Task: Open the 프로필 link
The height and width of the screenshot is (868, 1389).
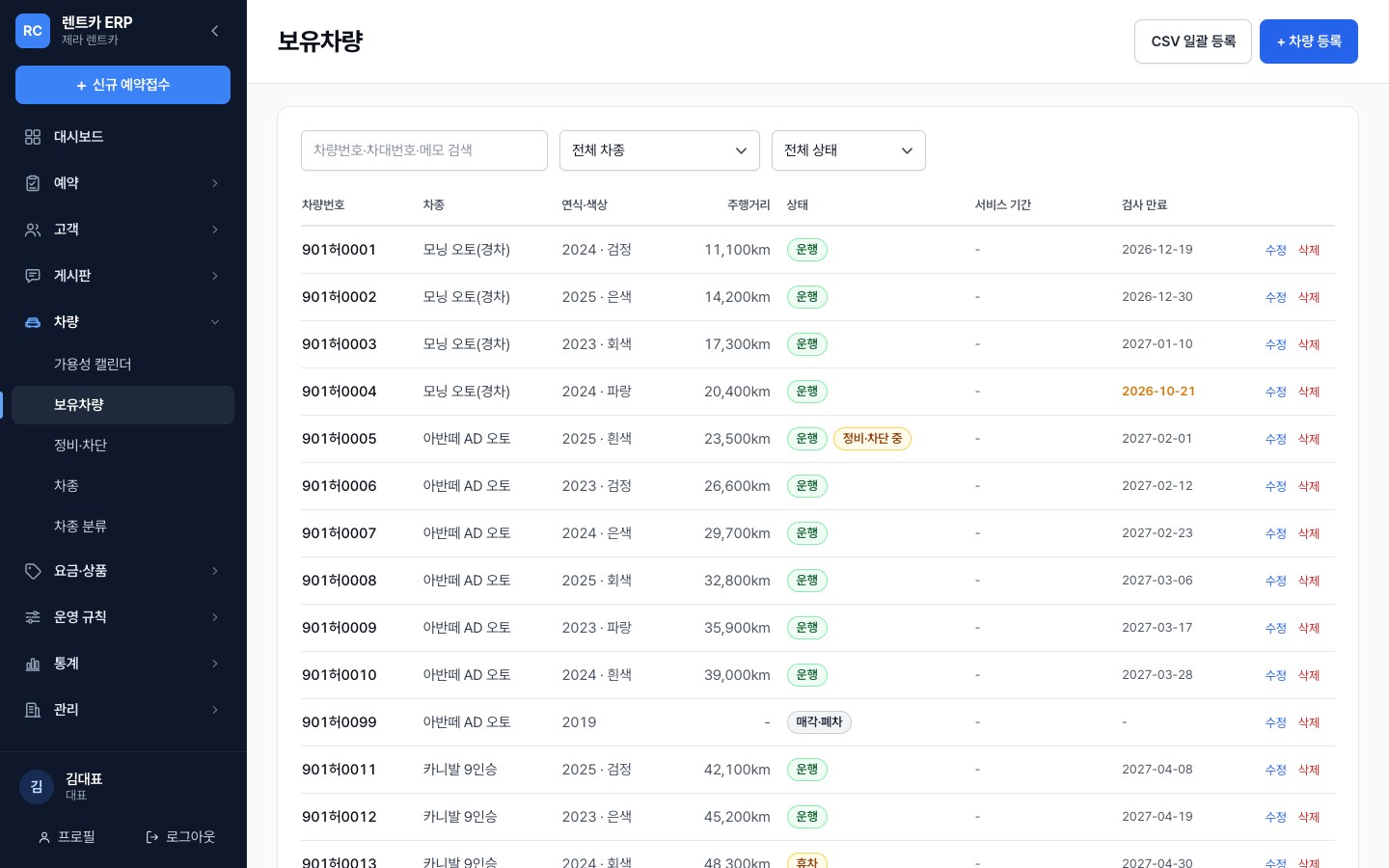Action: pyautogui.click(x=67, y=837)
